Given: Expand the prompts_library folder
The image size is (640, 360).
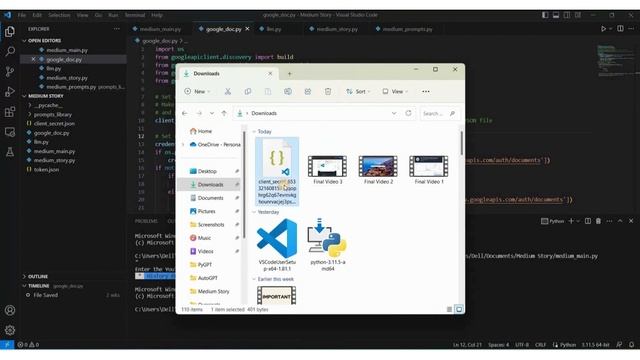Looking at the screenshot, I should [29, 115].
